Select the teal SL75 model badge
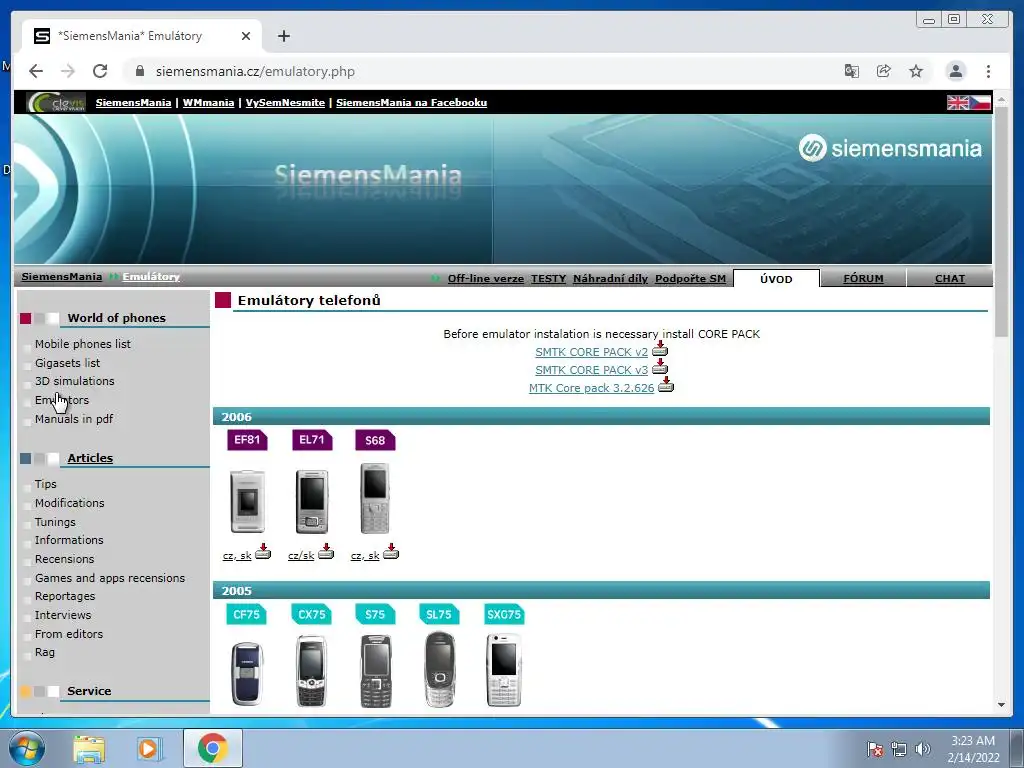This screenshot has width=1024, height=768. 439,615
